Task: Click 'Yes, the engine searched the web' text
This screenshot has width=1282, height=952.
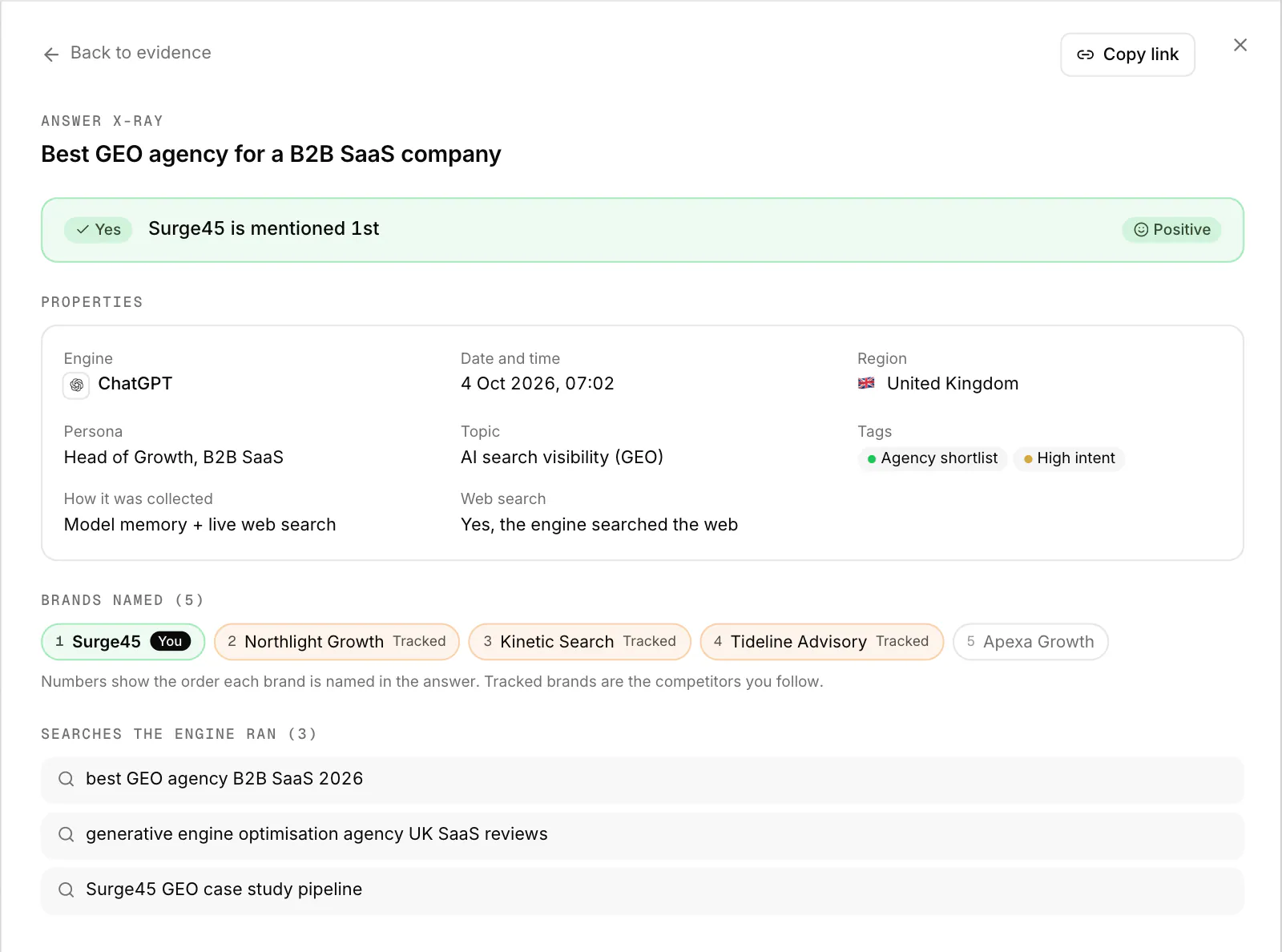Action: [599, 525]
